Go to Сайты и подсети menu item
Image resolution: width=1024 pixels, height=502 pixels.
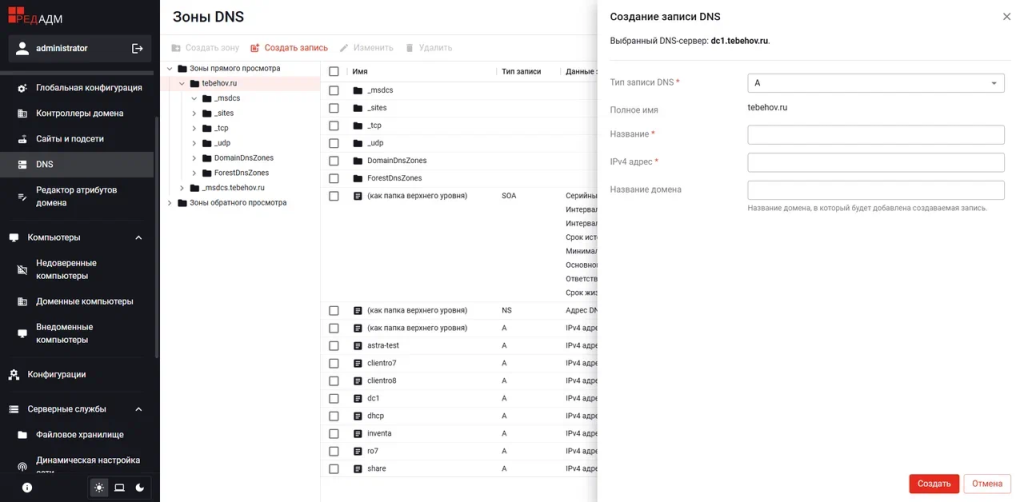click(70, 139)
